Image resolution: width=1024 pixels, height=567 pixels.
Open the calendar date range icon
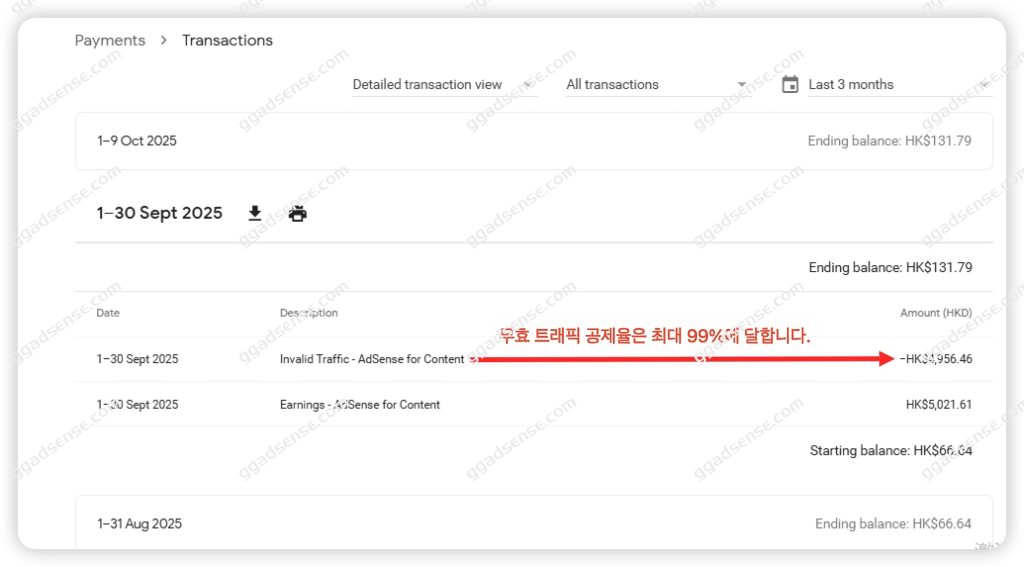pos(790,84)
